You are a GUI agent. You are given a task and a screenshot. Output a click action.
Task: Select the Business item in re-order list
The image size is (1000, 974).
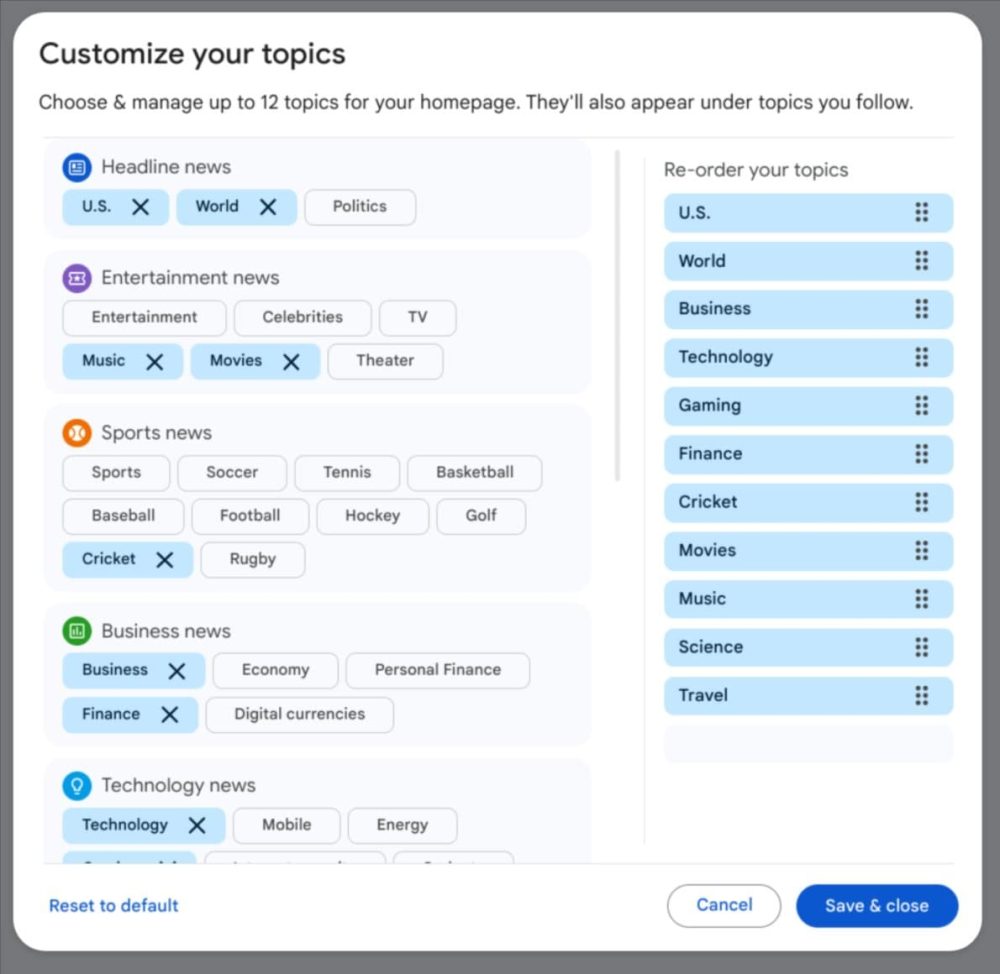point(780,309)
